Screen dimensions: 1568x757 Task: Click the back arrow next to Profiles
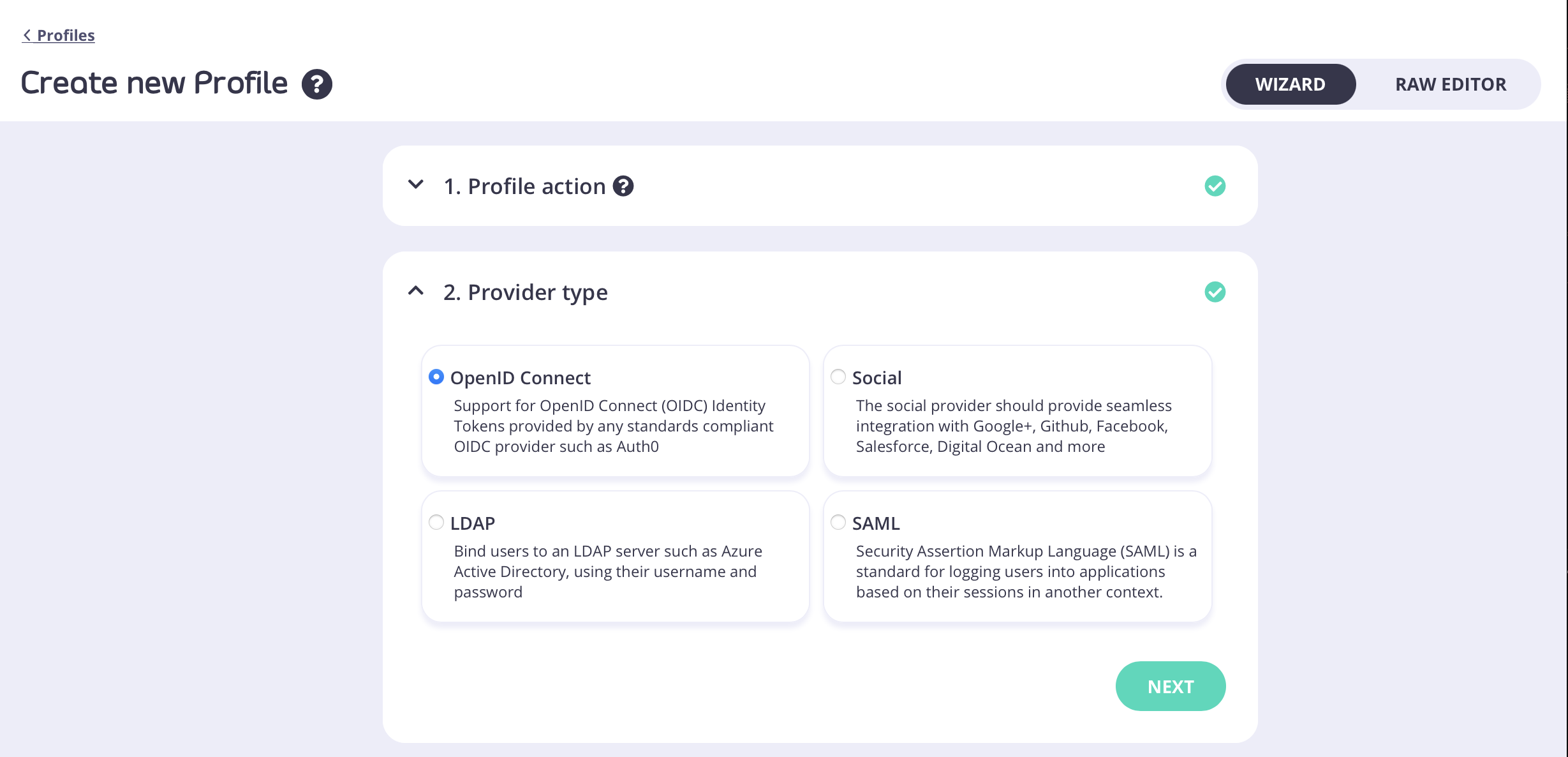pyautogui.click(x=26, y=35)
